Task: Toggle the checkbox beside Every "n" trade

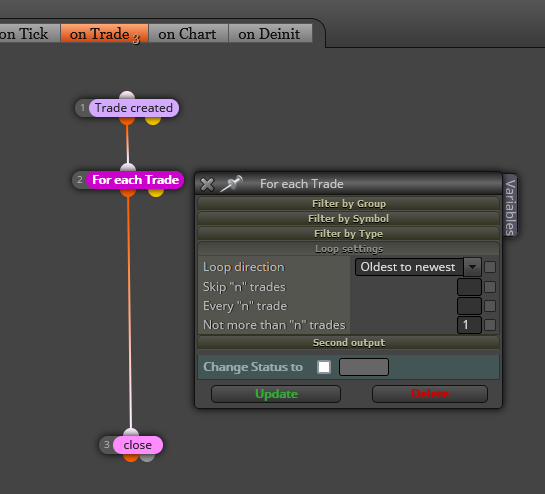Action: tap(490, 306)
